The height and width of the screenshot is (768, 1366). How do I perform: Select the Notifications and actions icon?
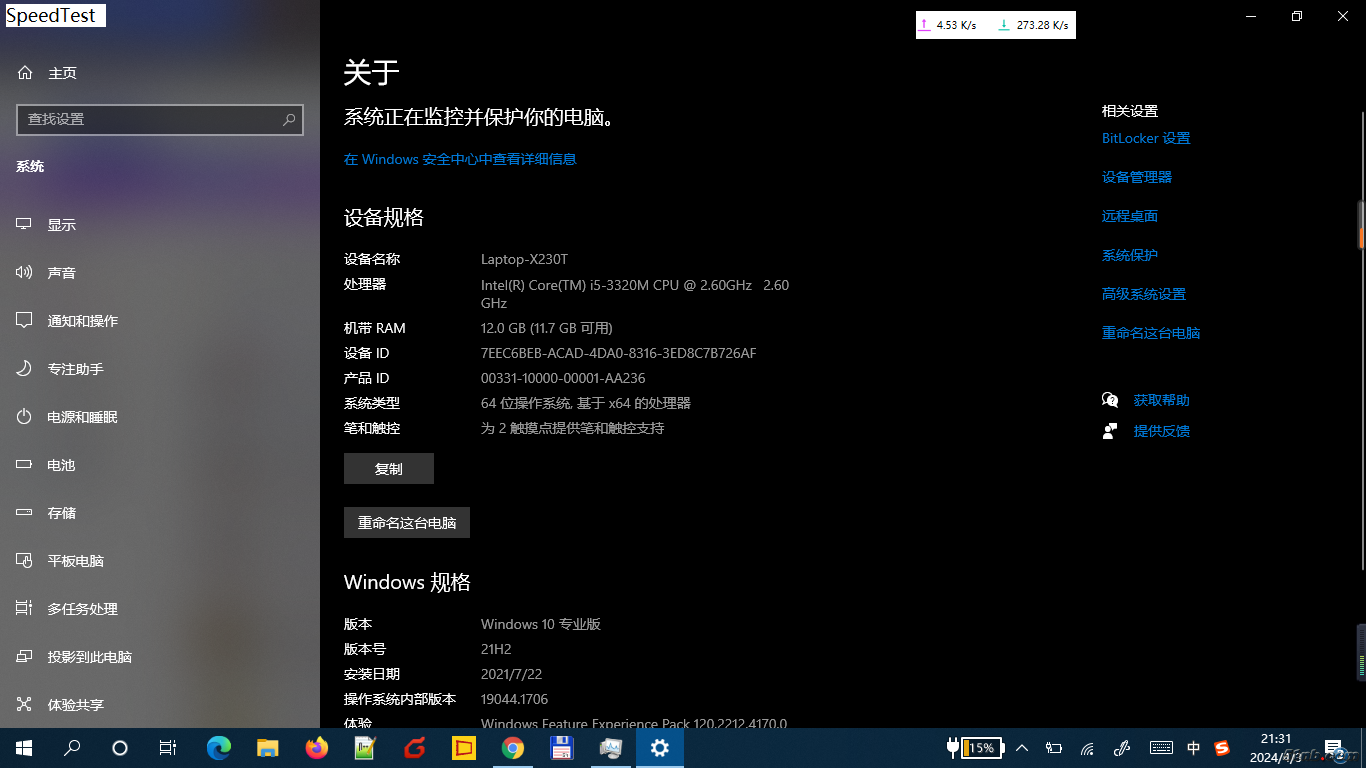(25, 321)
